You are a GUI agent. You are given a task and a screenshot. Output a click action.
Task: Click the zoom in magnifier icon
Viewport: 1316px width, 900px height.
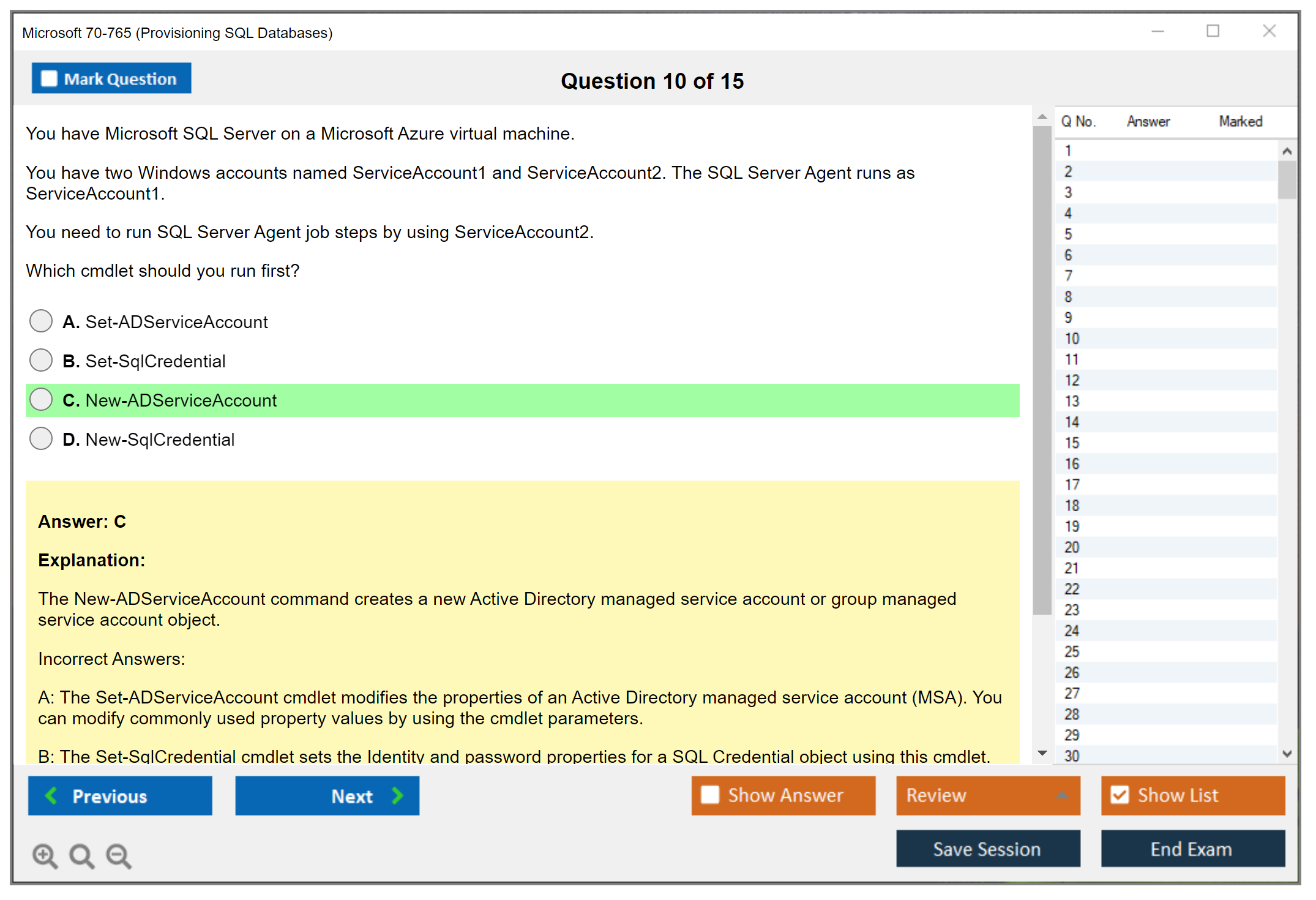[x=44, y=855]
